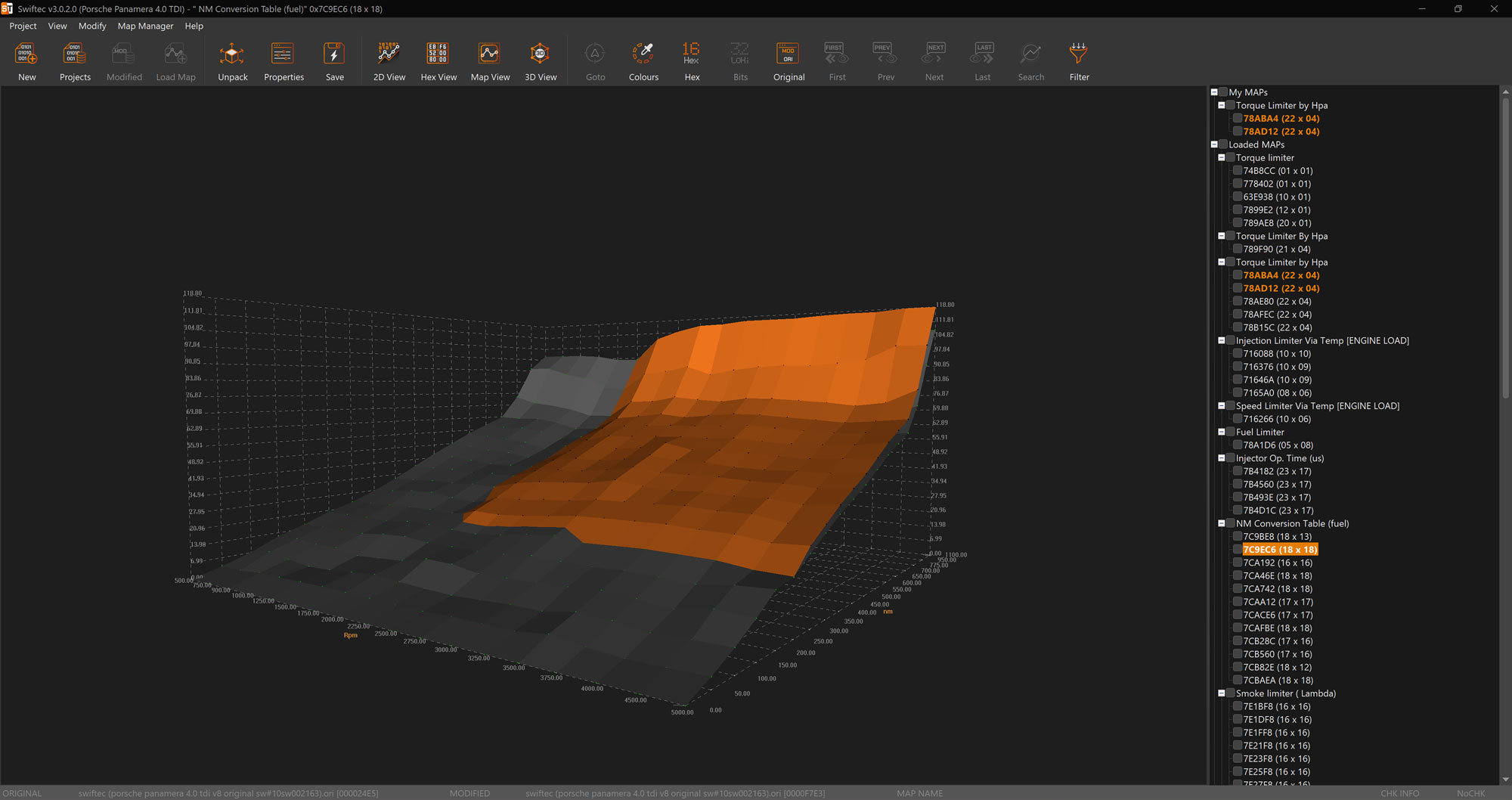
Task: Save using the Save toolbar icon
Action: click(x=334, y=54)
